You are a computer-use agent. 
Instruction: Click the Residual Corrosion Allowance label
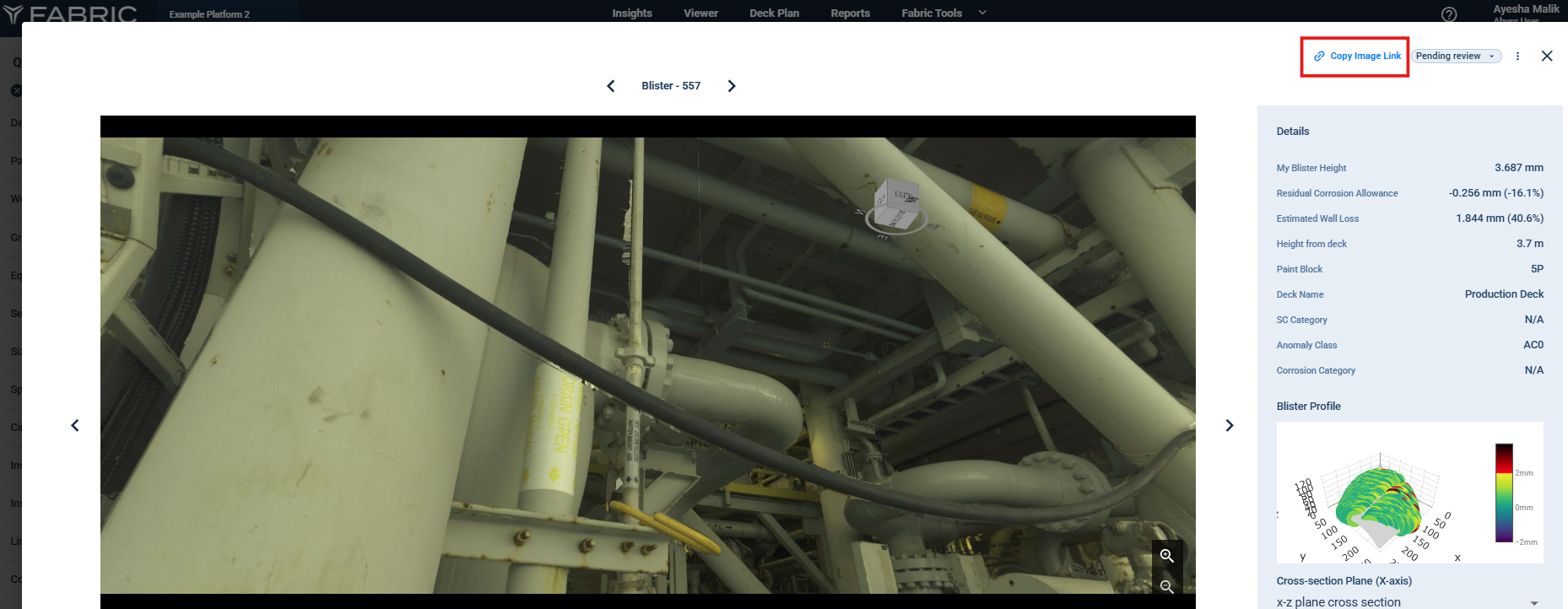[x=1337, y=193]
